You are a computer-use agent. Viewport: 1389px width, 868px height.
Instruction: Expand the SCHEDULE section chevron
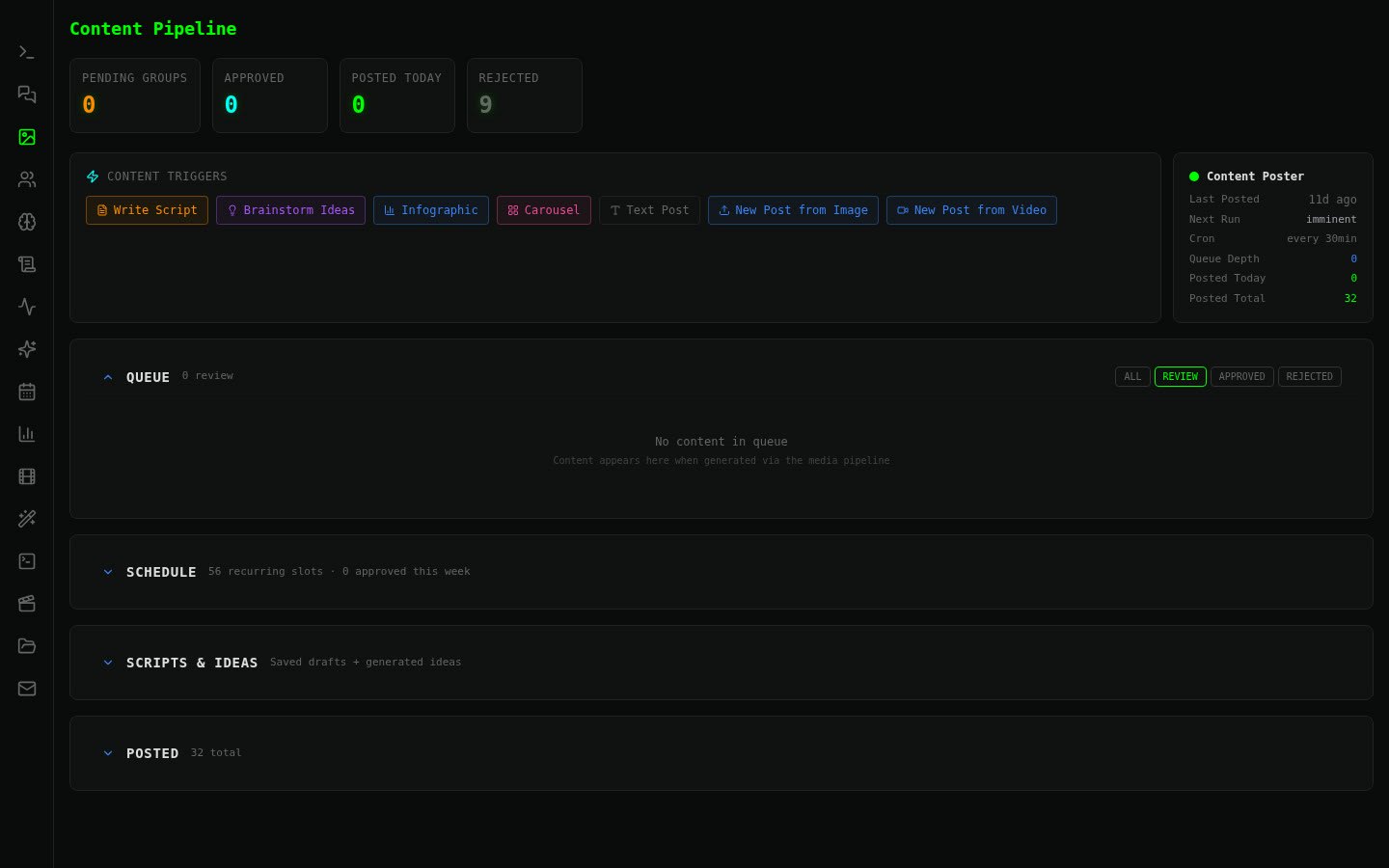tap(108, 572)
